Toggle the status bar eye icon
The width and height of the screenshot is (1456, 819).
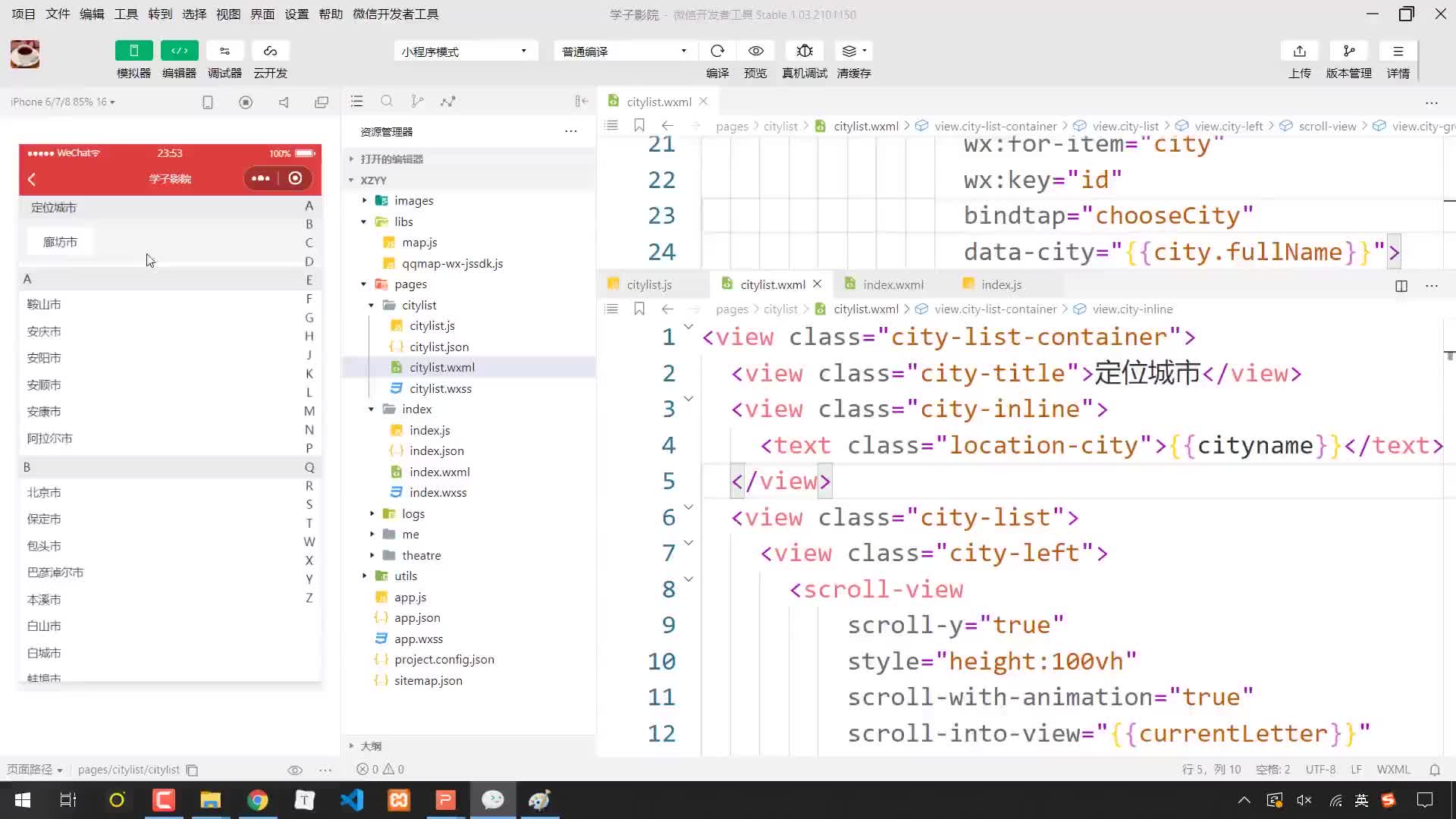[x=295, y=770]
